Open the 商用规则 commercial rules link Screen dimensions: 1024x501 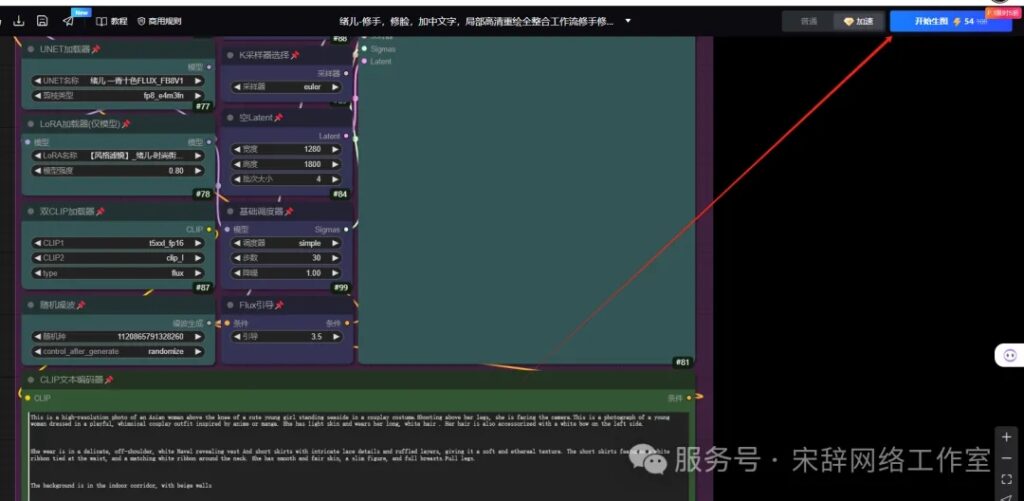pyautogui.click(x=159, y=21)
